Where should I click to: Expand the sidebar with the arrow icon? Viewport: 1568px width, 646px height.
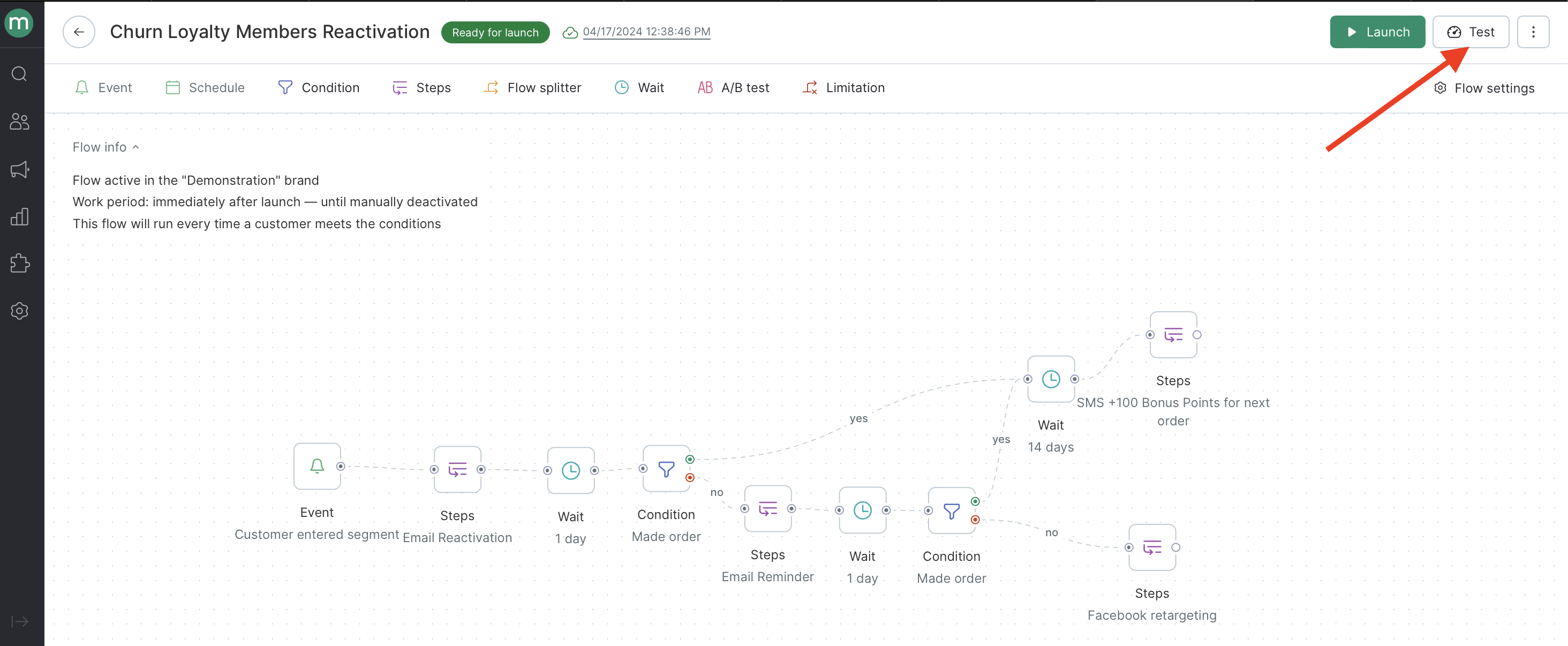pos(19,621)
